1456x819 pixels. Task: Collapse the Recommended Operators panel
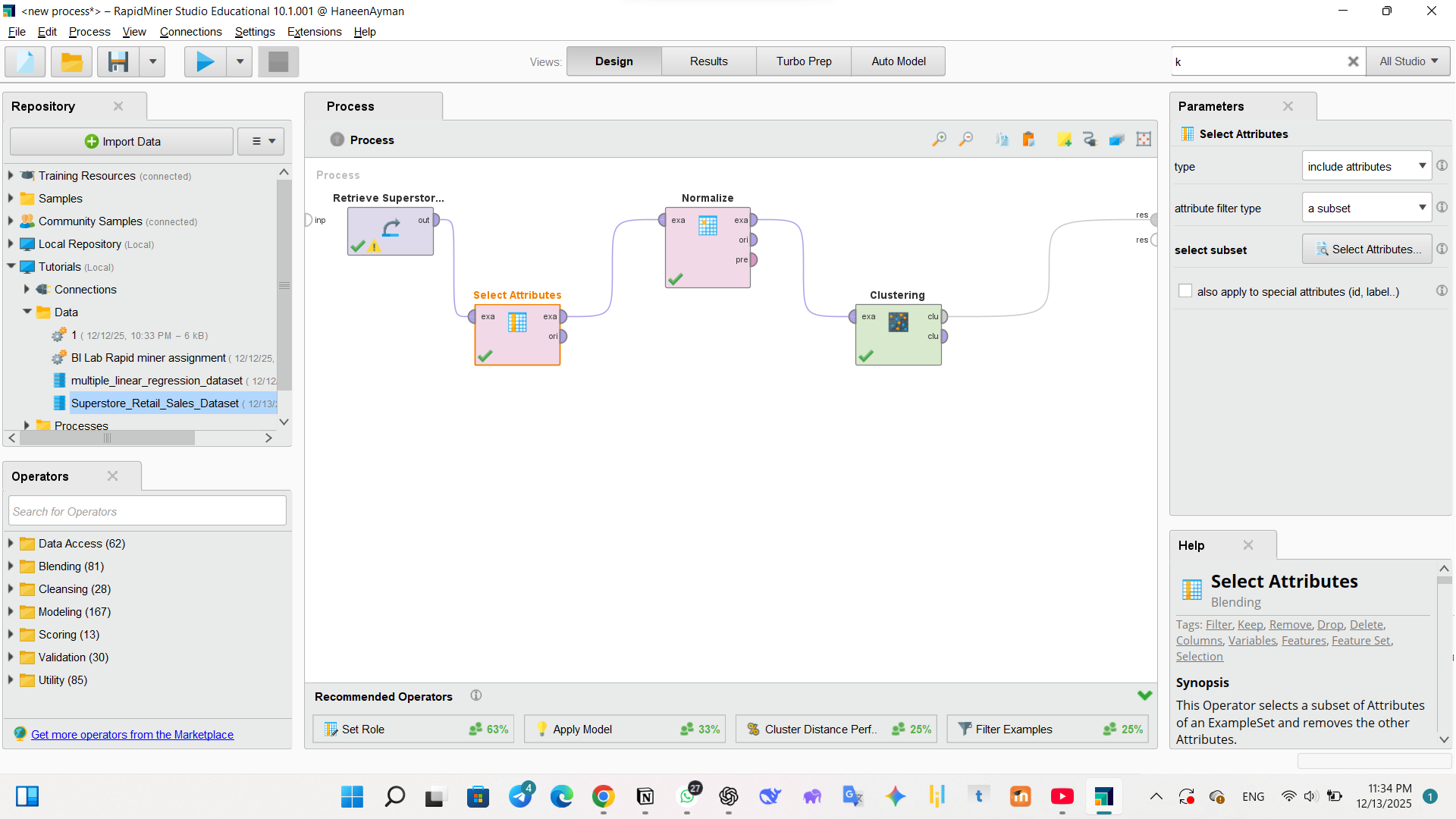coord(1144,695)
